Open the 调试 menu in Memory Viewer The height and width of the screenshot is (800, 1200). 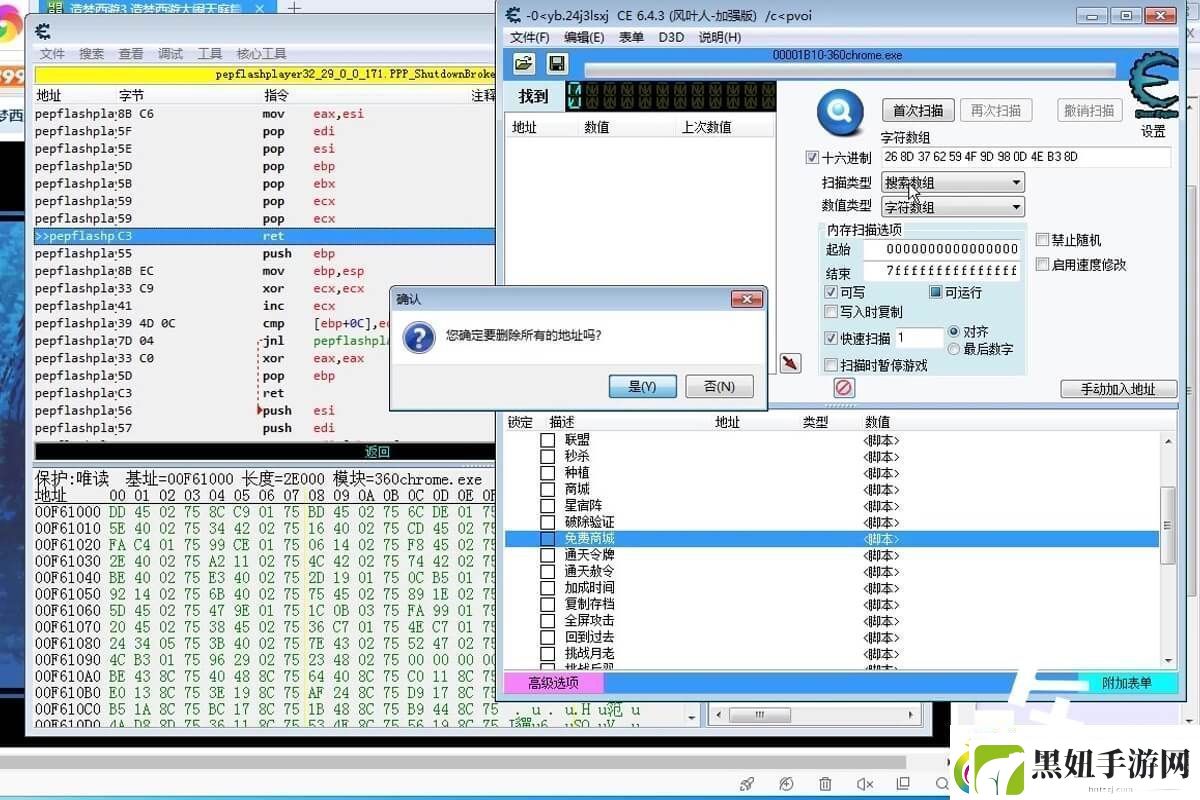point(170,54)
